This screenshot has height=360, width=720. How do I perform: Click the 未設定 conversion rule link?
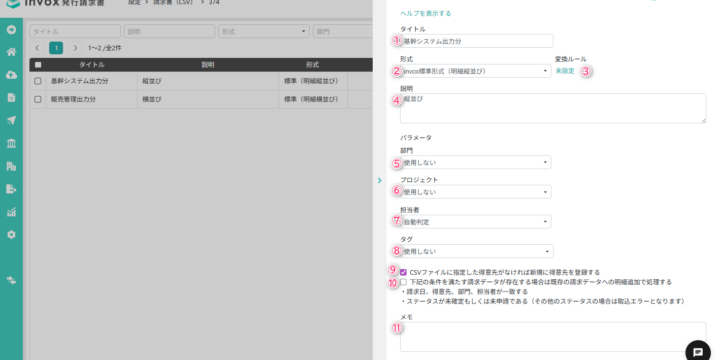(565, 71)
